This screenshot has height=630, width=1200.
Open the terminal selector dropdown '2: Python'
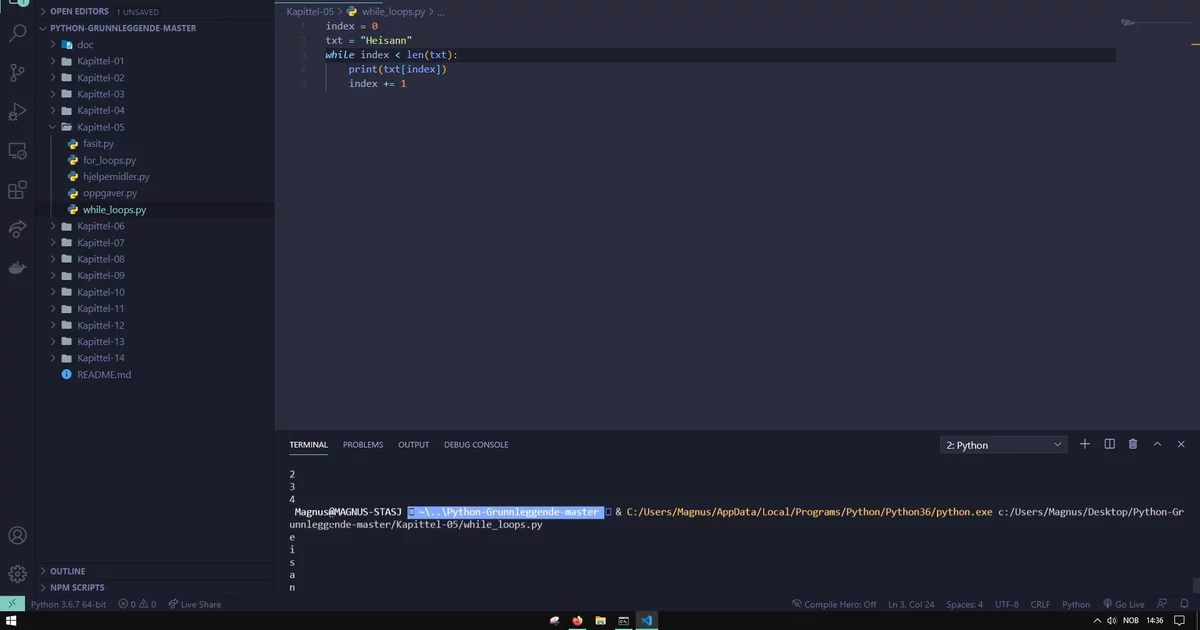pyautogui.click(x=1003, y=445)
